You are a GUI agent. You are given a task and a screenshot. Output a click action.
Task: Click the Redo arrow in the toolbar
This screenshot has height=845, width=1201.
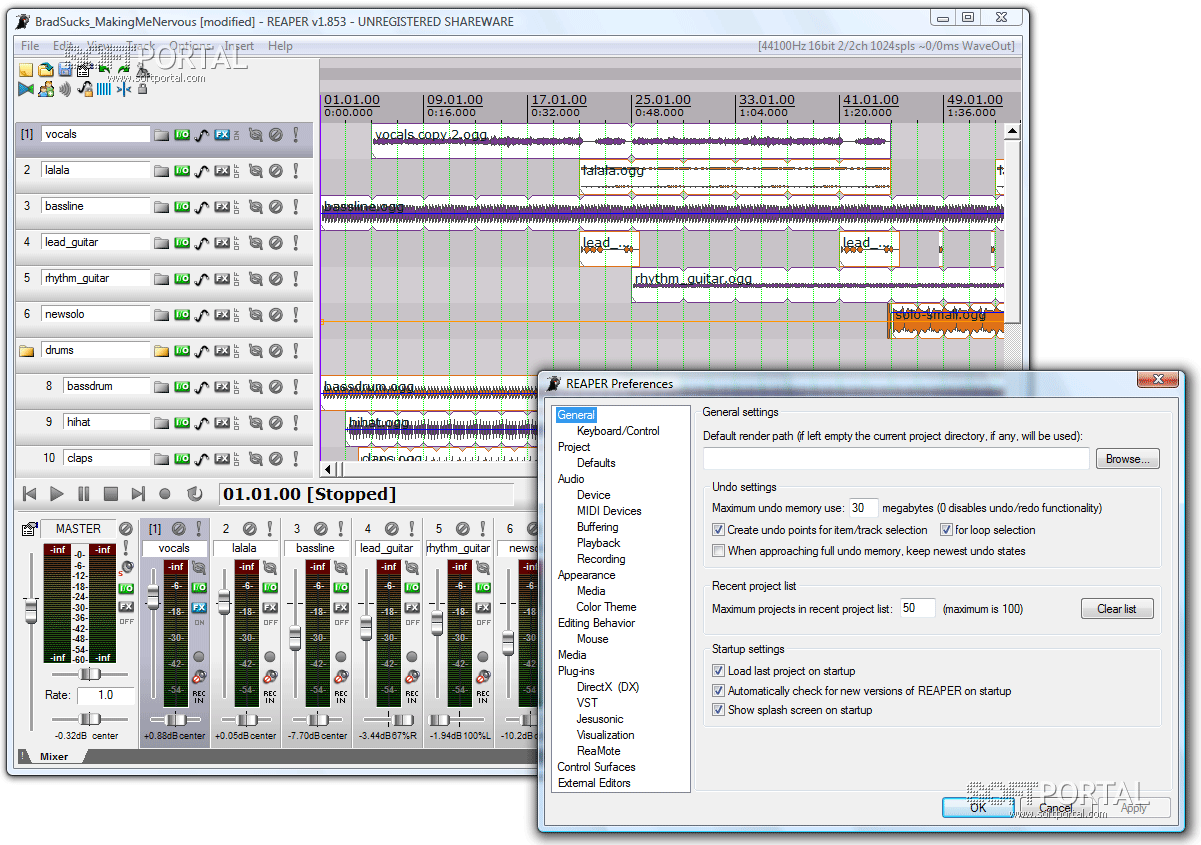click(x=123, y=69)
